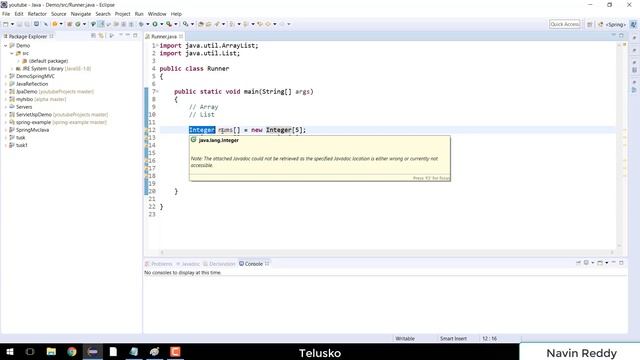Expand the (default package) node
Image resolution: width=640 pixels, height=360 pixels.
(x=18, y=61)
